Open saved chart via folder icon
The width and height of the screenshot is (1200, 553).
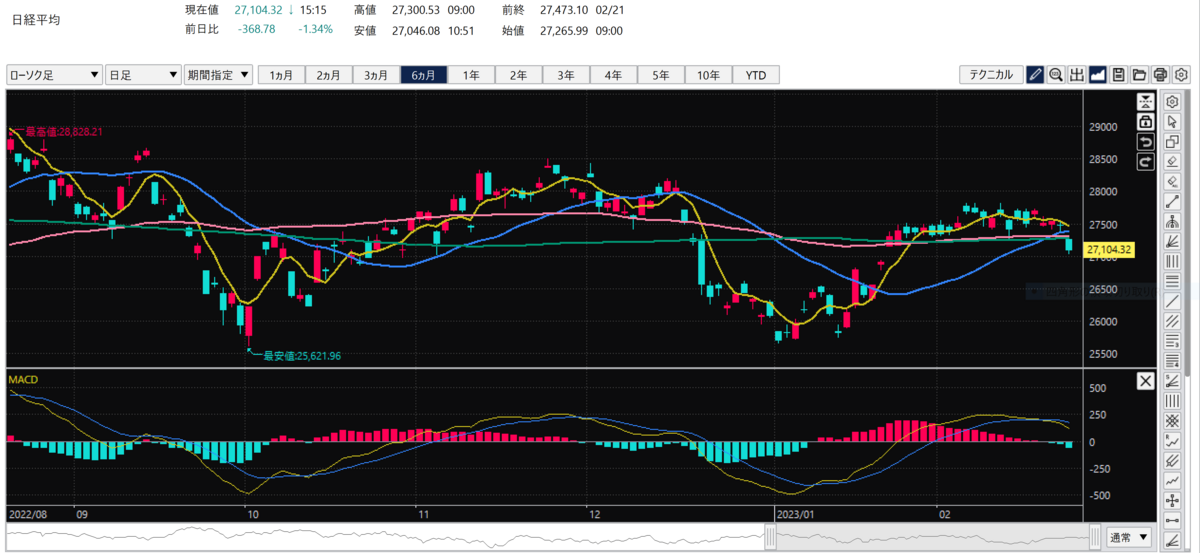pyautogui.click(x=1140, y=75)
